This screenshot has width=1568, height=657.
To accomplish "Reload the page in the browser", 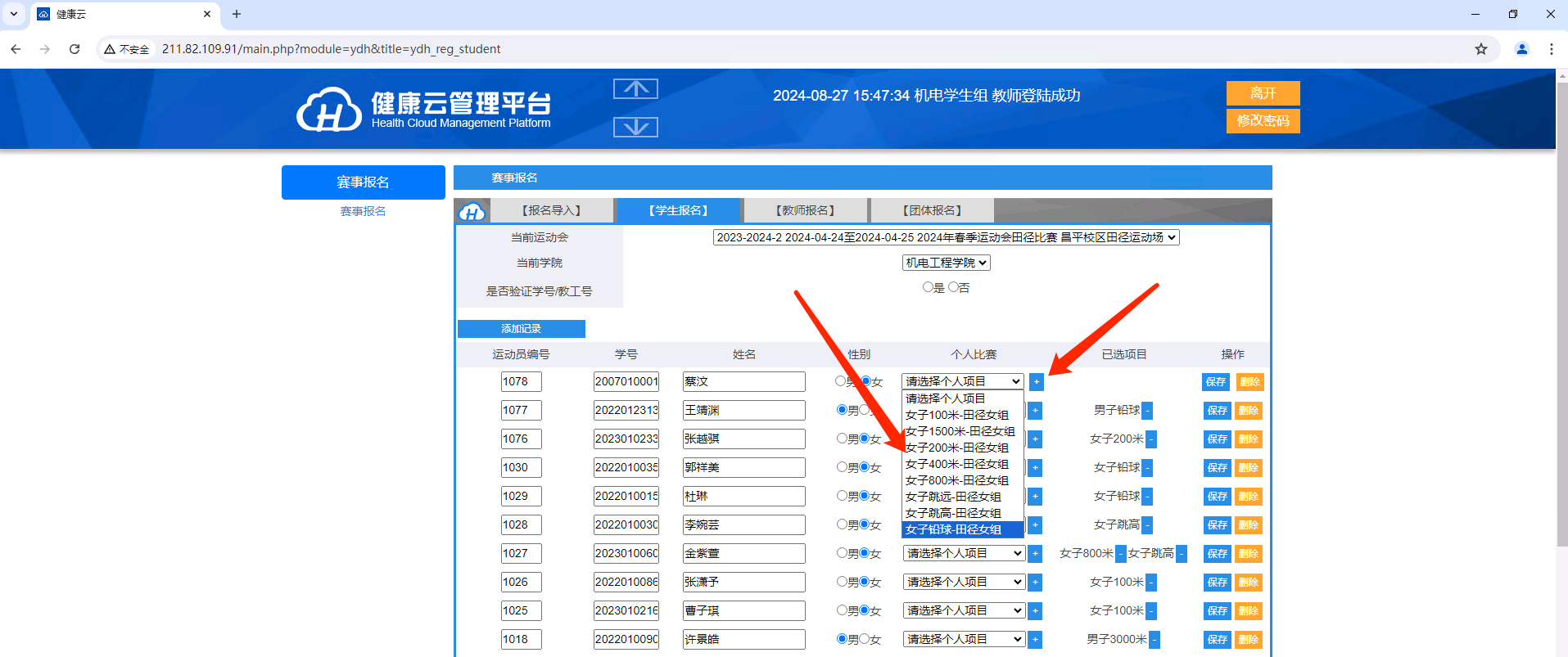I will [x=75, y=49].
